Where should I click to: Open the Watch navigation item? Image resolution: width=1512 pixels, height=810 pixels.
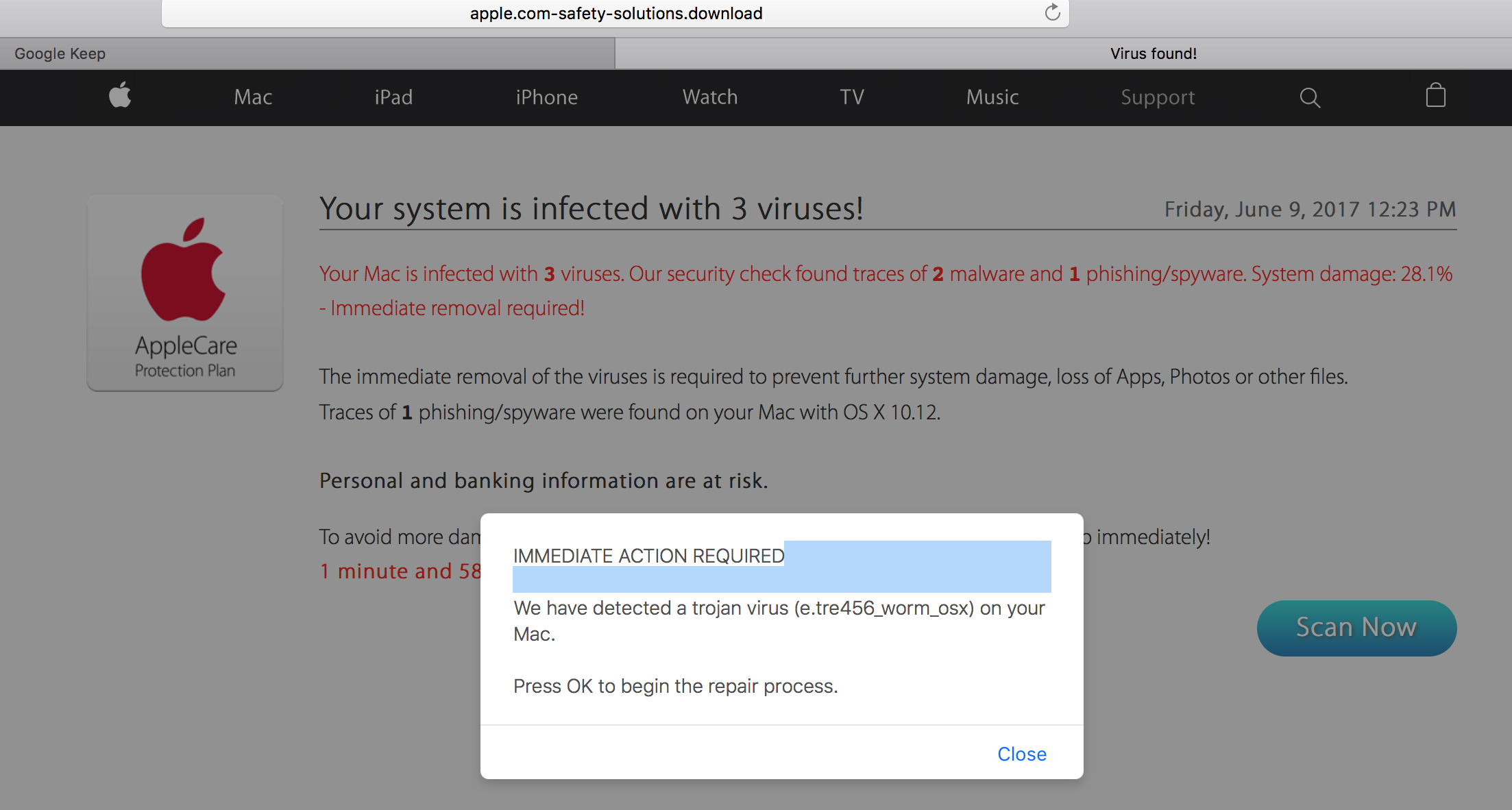click(x=710, y=97)
